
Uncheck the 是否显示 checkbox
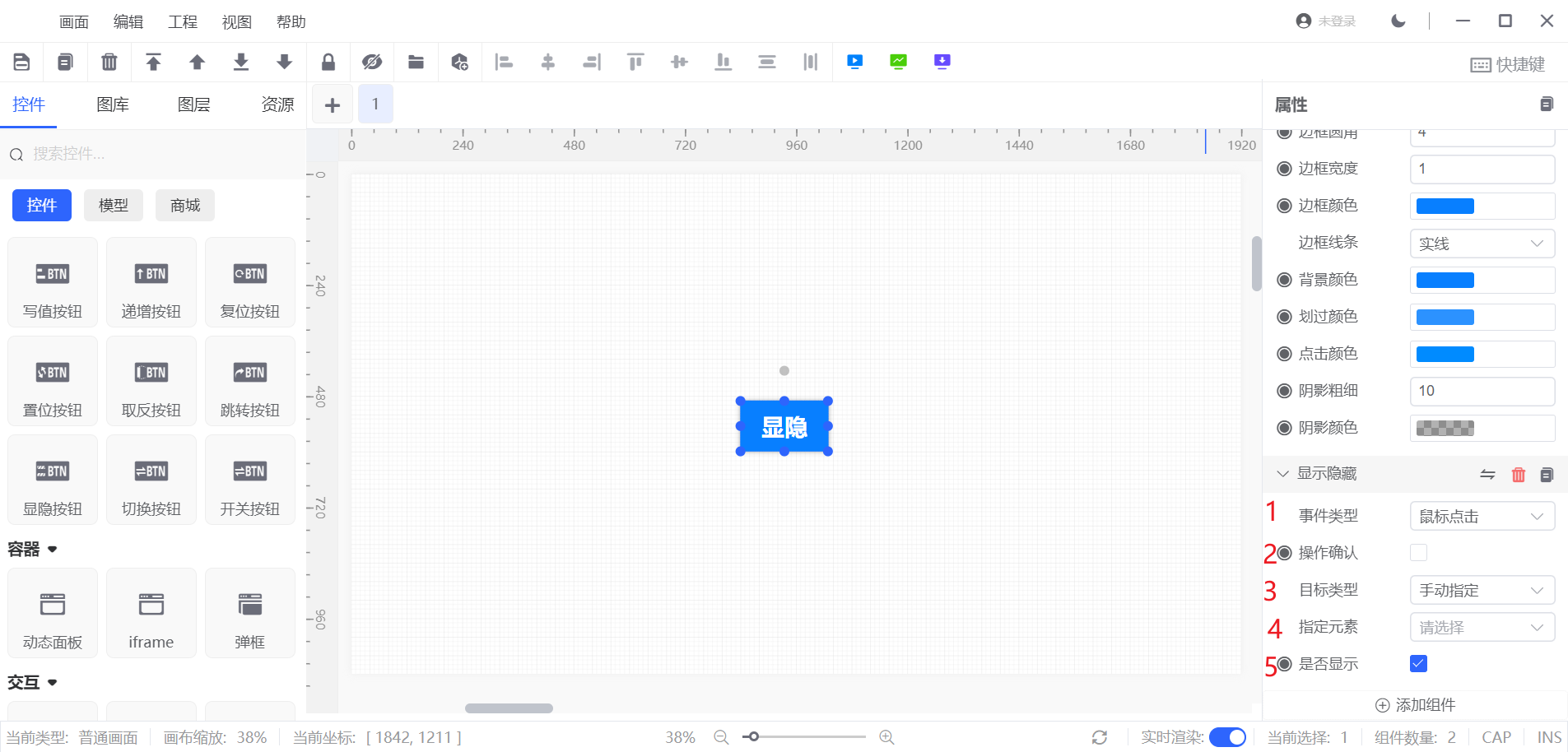[1418, 664]
